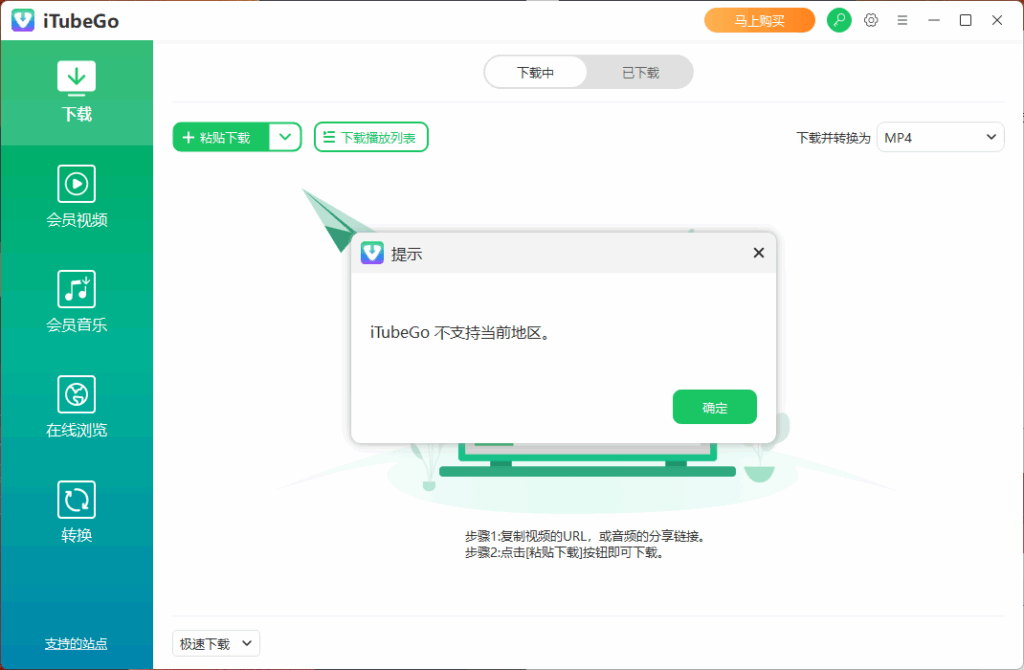Open 会员视频 member video section
The height and width of the screenshot is (670, 1024).
coord(76,197)
